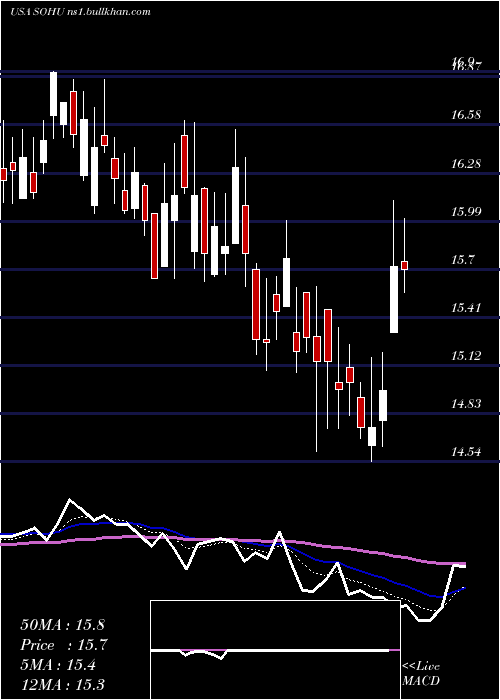Select the 5MA : 15.4 value
500x700 pixels.
click(x=58, y=665)
